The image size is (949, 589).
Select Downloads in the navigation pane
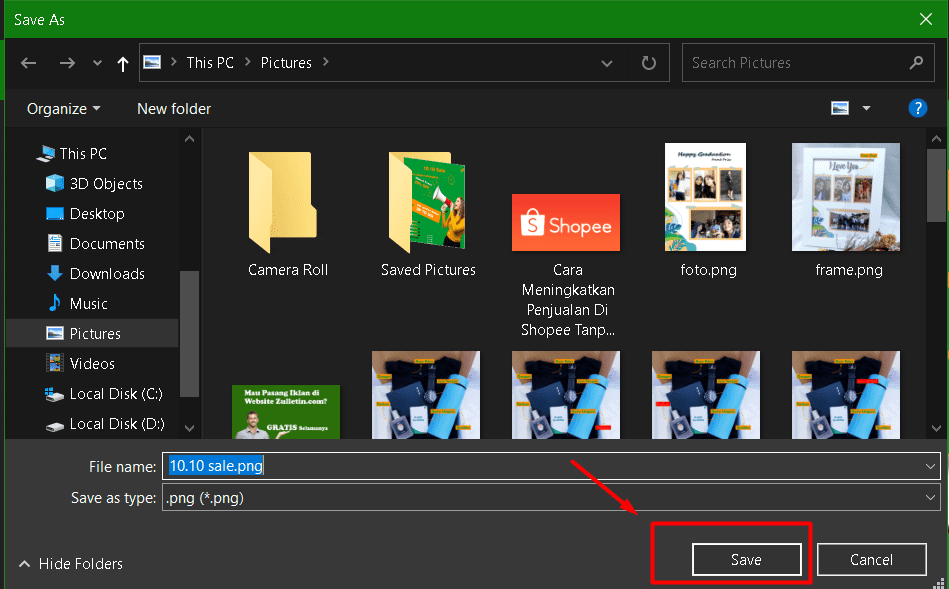coord(107,274)
